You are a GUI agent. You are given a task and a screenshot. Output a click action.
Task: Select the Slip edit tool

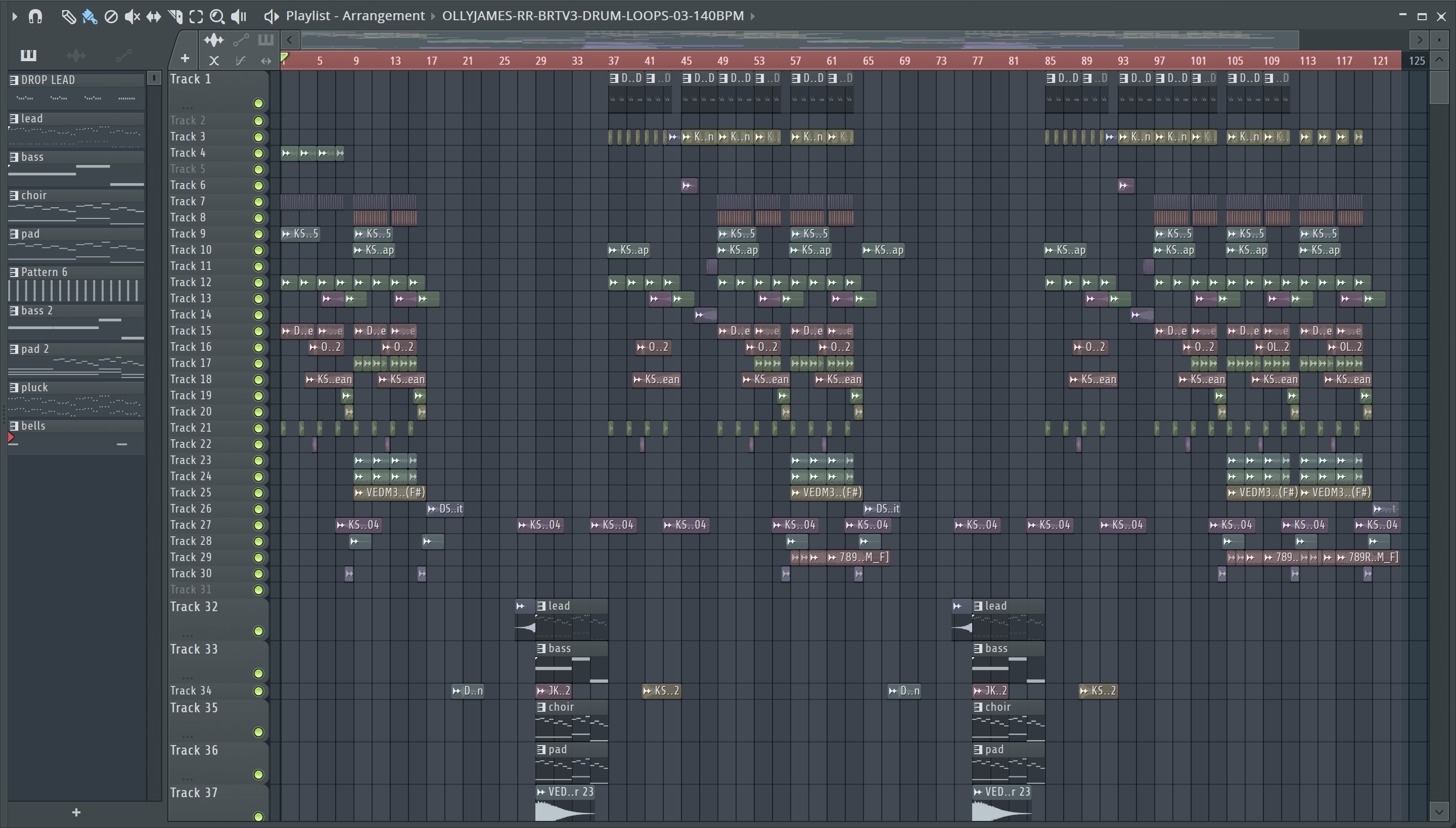[x=154, y=17]
